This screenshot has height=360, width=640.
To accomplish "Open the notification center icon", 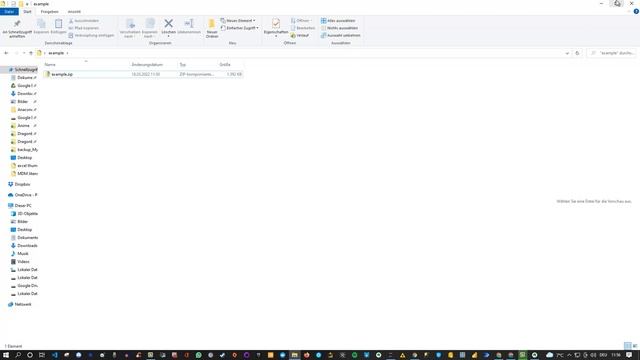I will click(x=629, y=355).
